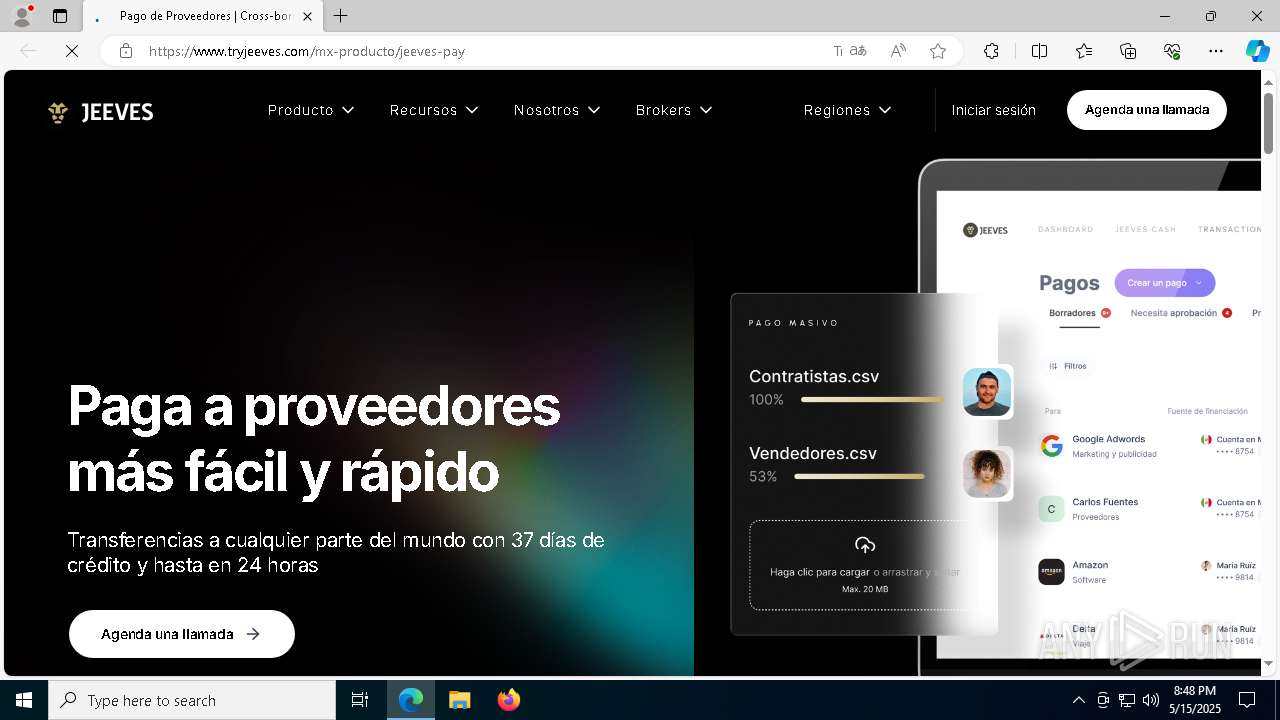The height and width of the screenshot is (720, 1280).
Task: Expand the Producto menu
Action: 311,110
